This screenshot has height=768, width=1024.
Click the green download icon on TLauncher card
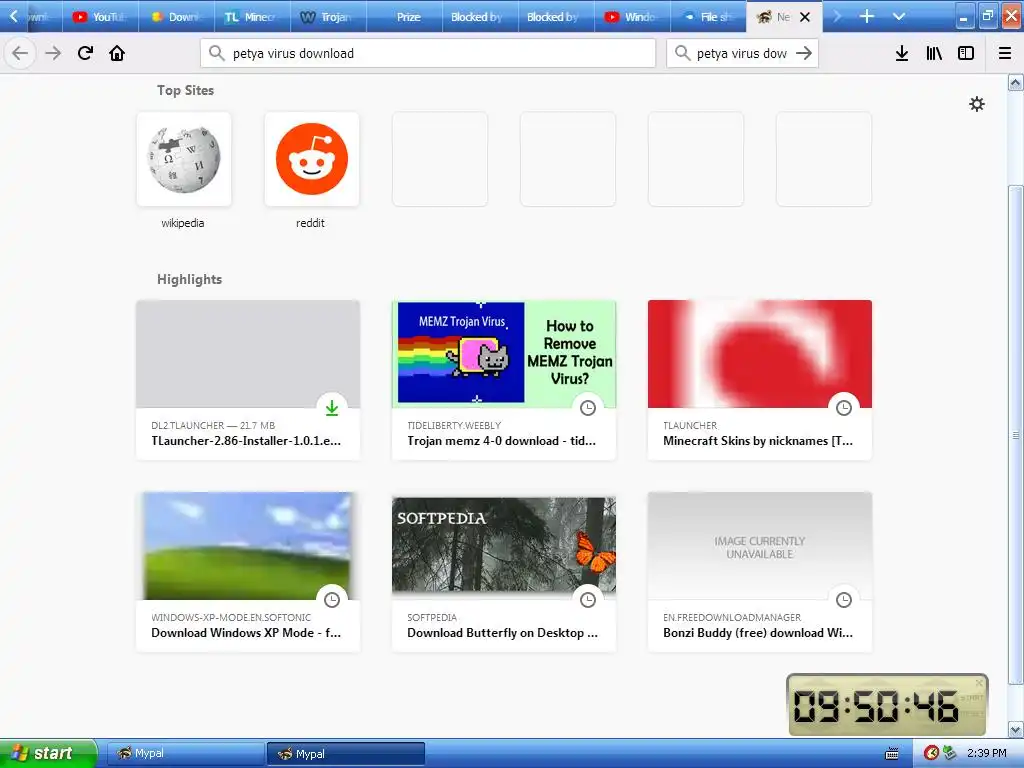click(x=332, y=408)
